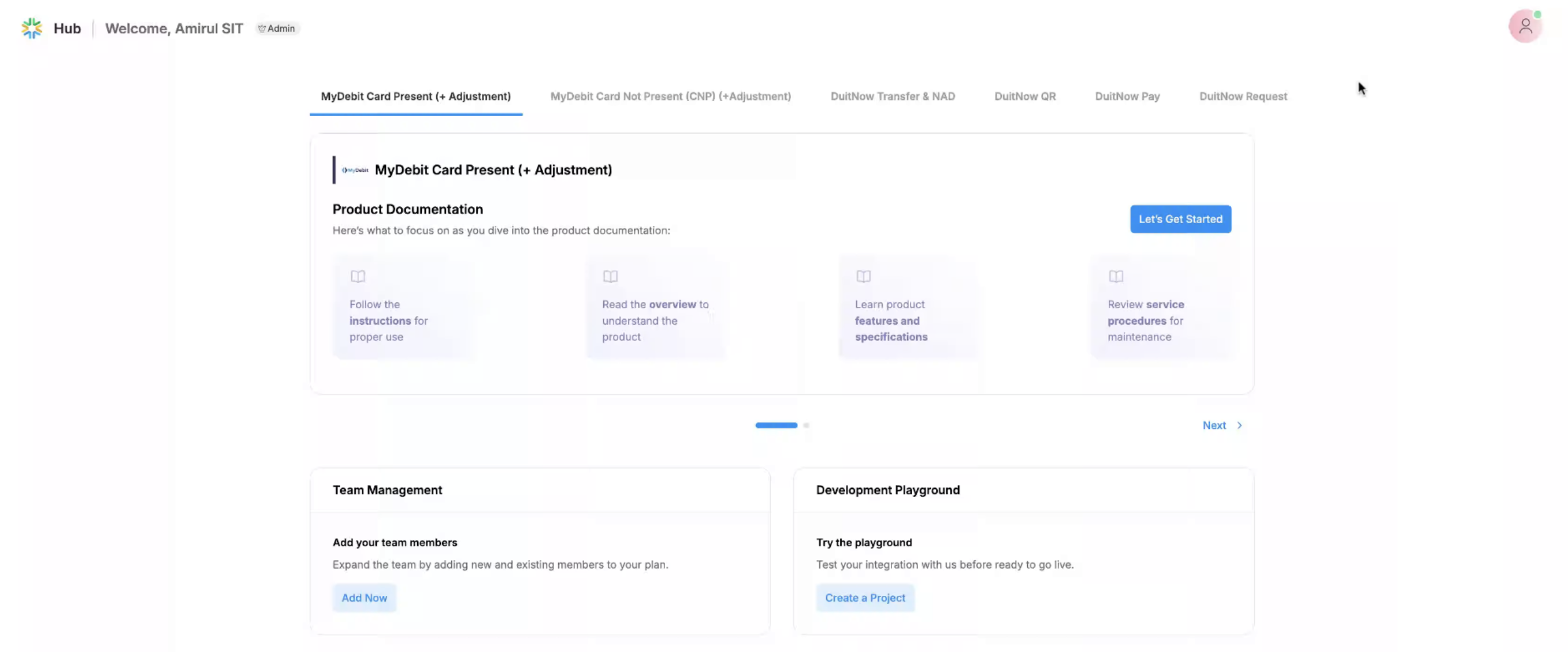Switch to MyDebit Card Not Present tab
This screenshot has width=1568, height=652.
pos(670,96)
